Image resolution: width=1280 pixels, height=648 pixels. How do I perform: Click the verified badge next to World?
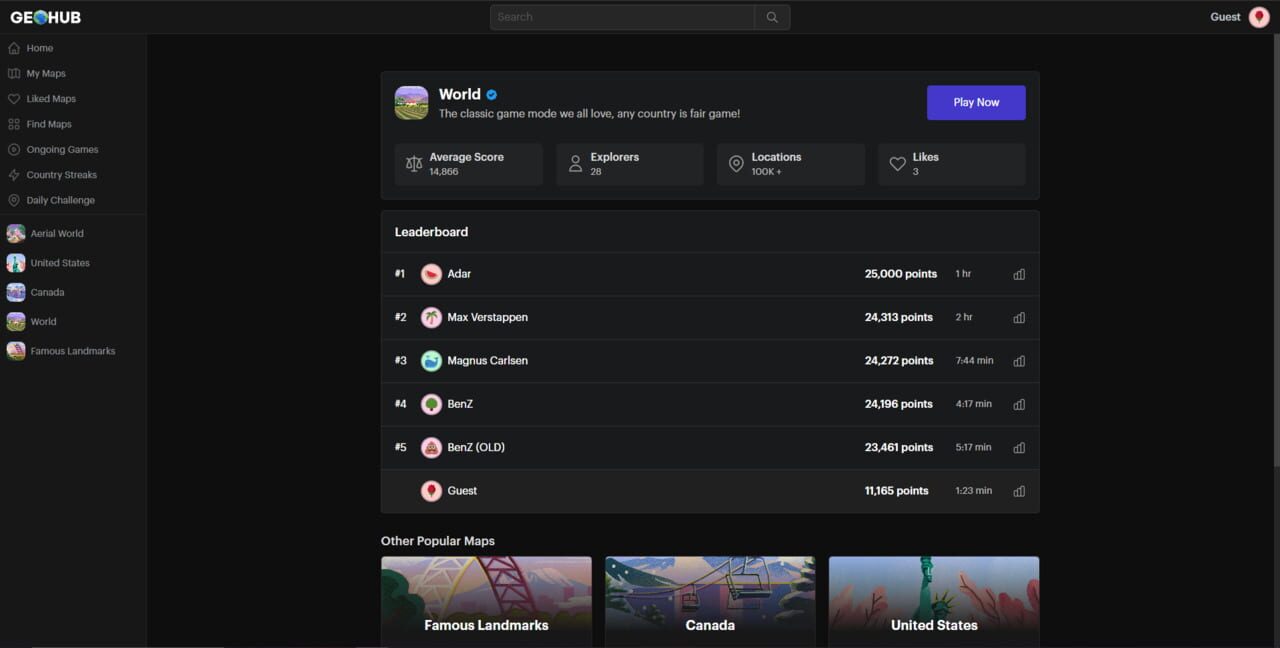click(x=492, y=94)
